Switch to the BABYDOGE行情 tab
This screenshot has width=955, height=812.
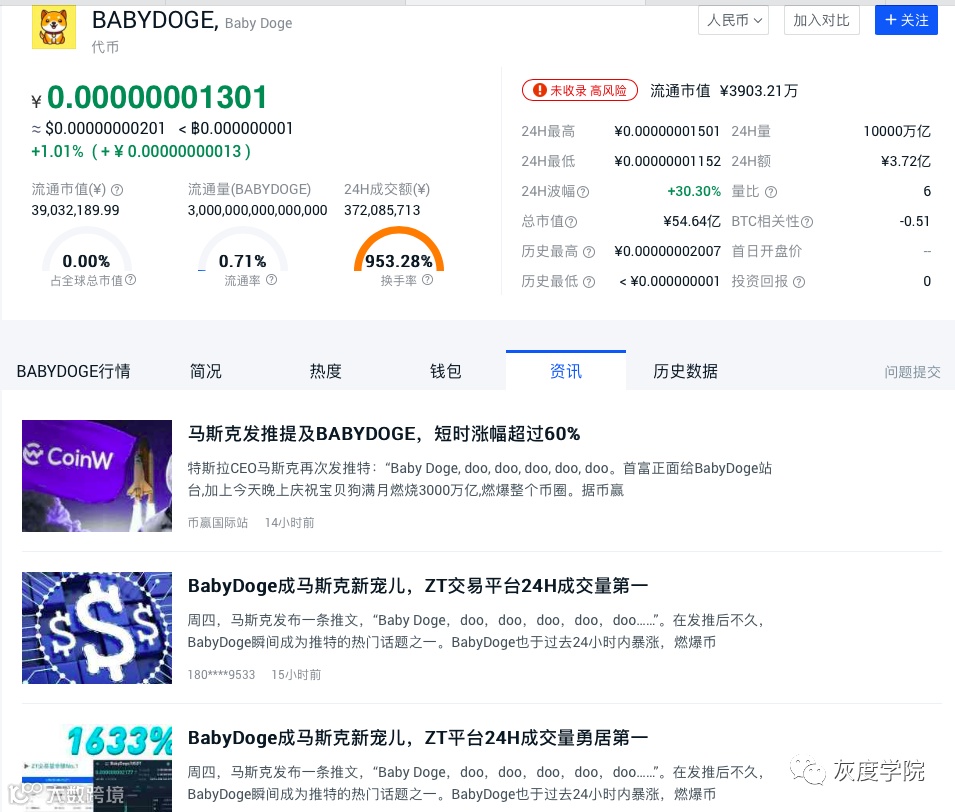point(74,371)
